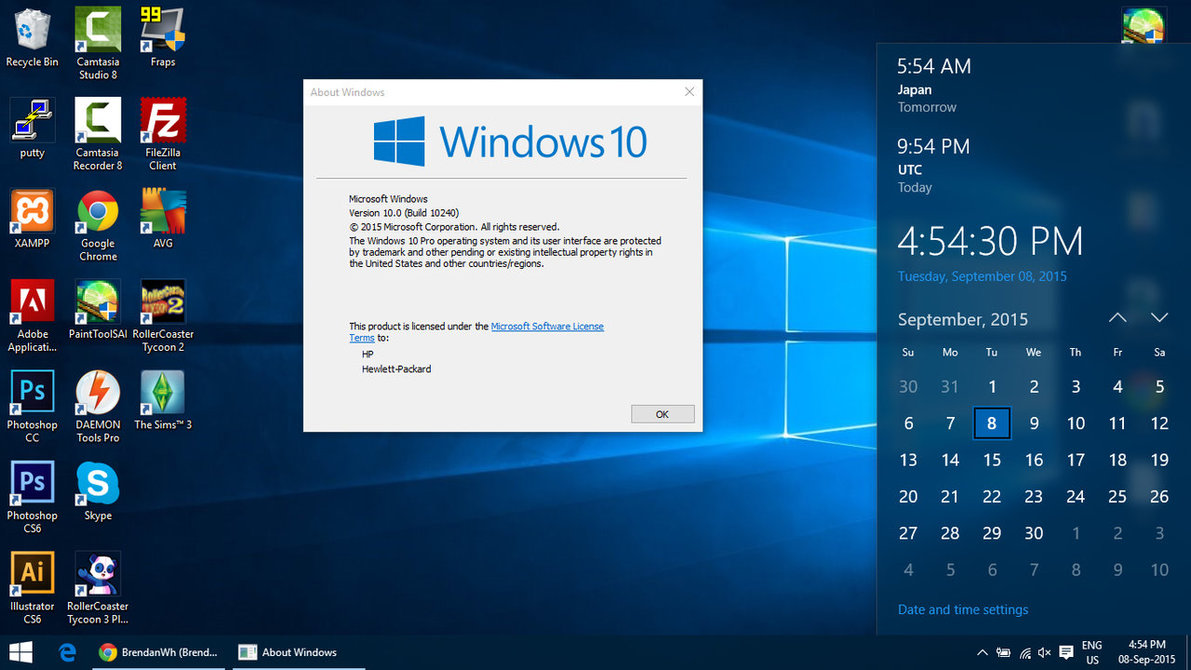
Task: Open the Windows Start button
Action: point(21,653)
